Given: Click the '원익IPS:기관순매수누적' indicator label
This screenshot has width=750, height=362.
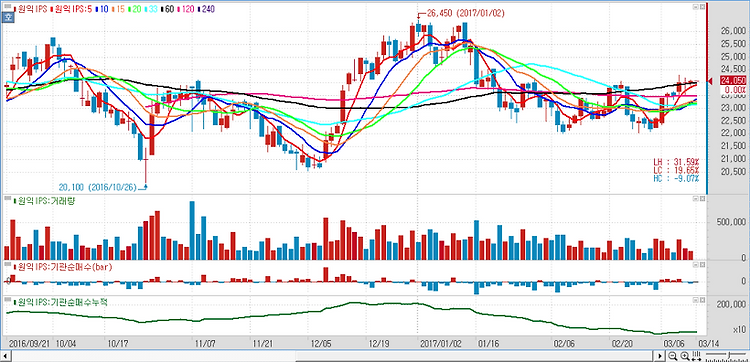Looking at the screenshot, I should pos(61,302).
